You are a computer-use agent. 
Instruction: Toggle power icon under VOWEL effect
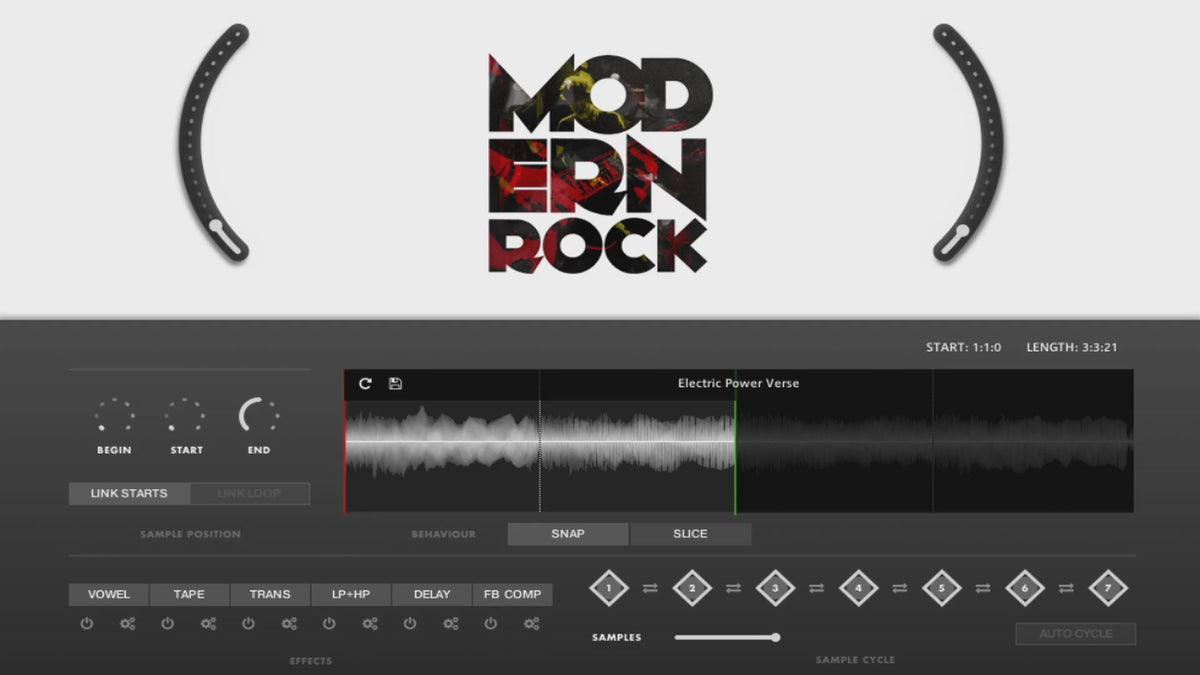(x=87, y=624)
